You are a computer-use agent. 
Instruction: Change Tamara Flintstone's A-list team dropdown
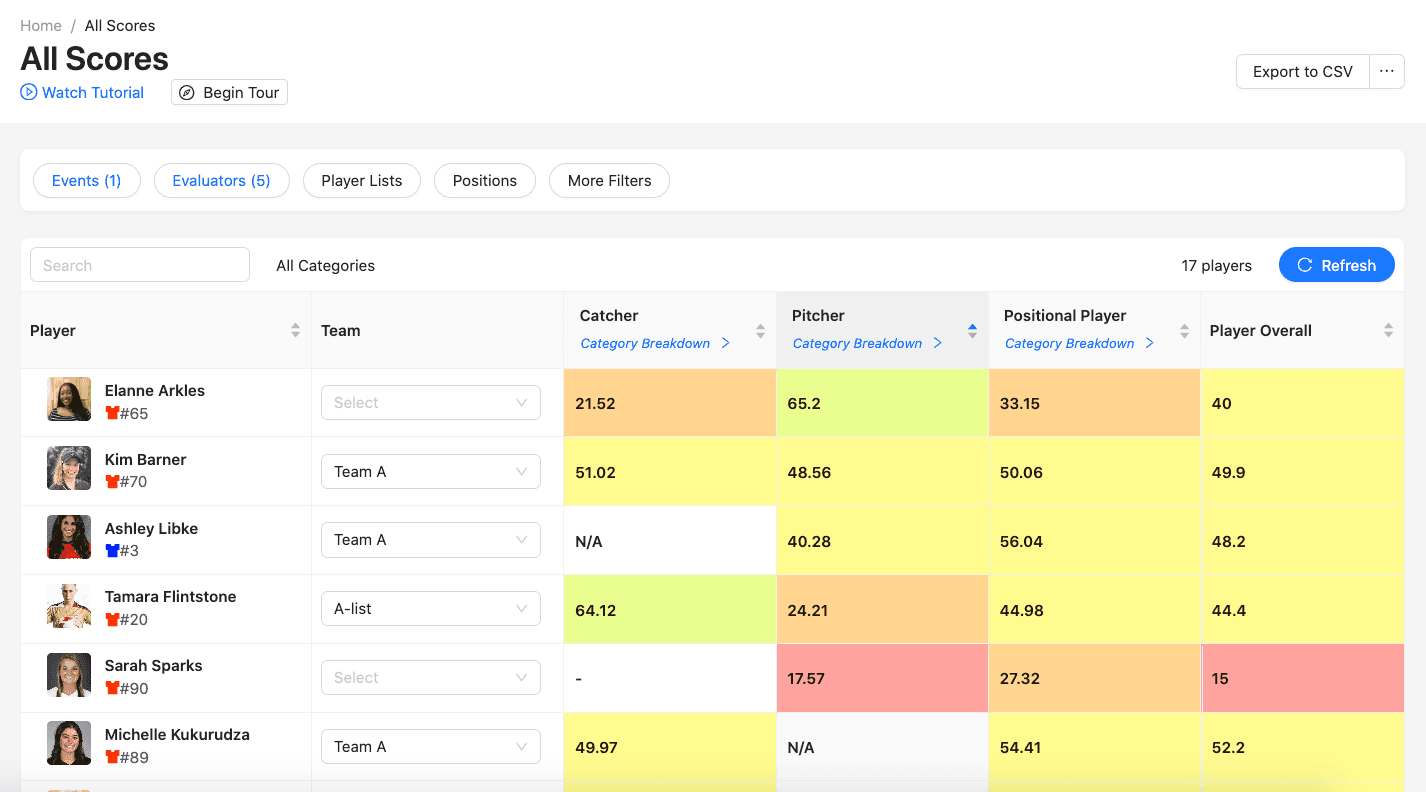coord(430,609)
